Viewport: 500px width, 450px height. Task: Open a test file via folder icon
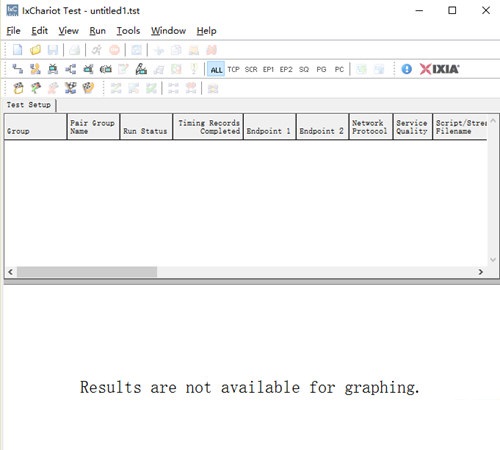point(35,50)
